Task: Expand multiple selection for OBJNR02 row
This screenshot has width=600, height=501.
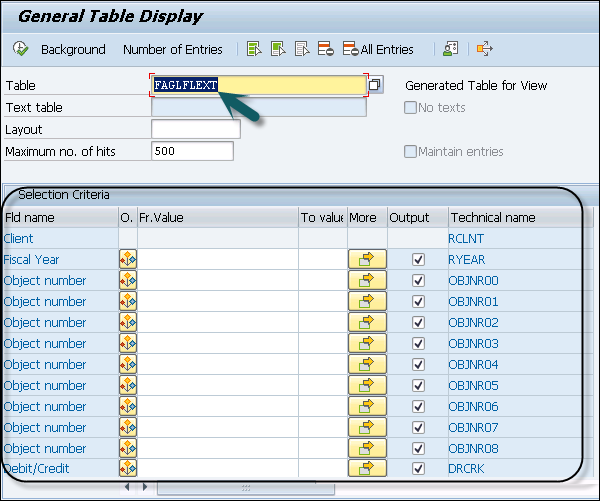Action: point(366,323)
